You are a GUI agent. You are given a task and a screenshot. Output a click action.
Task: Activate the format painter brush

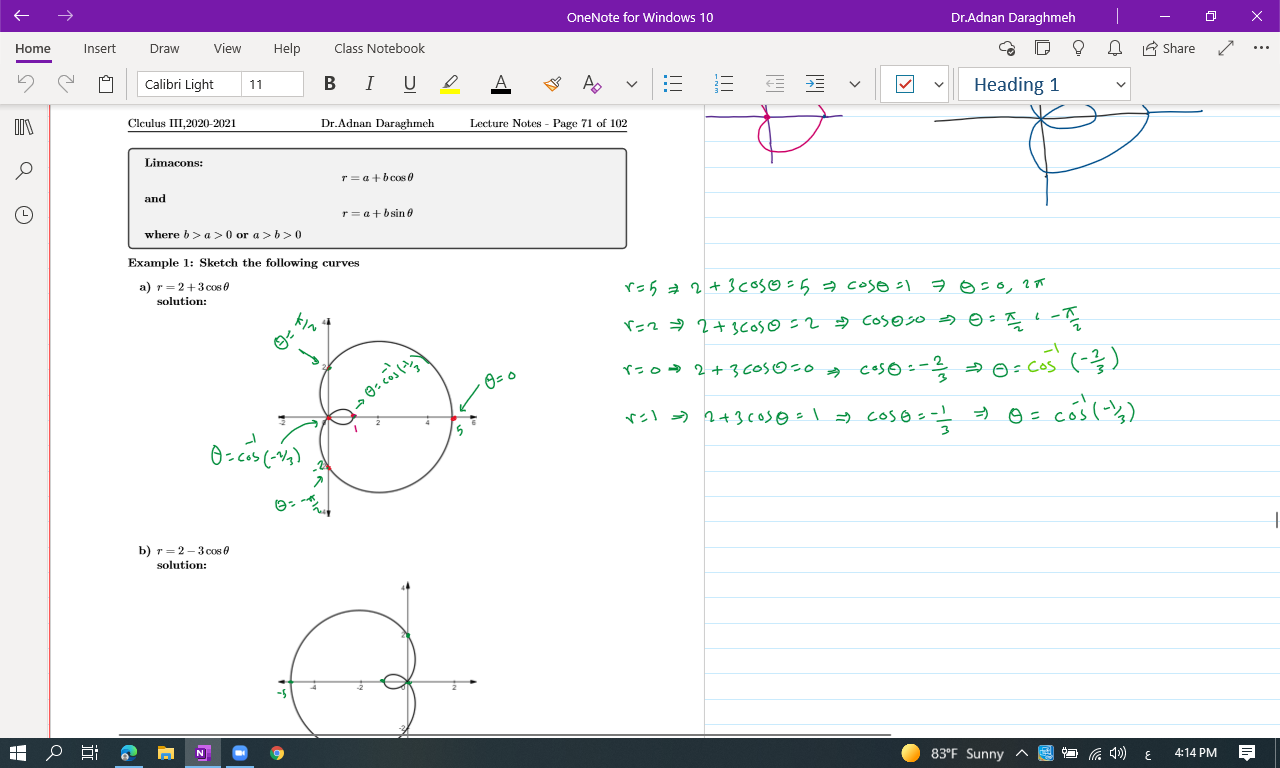pyautogui.click(x=552, y=84)
